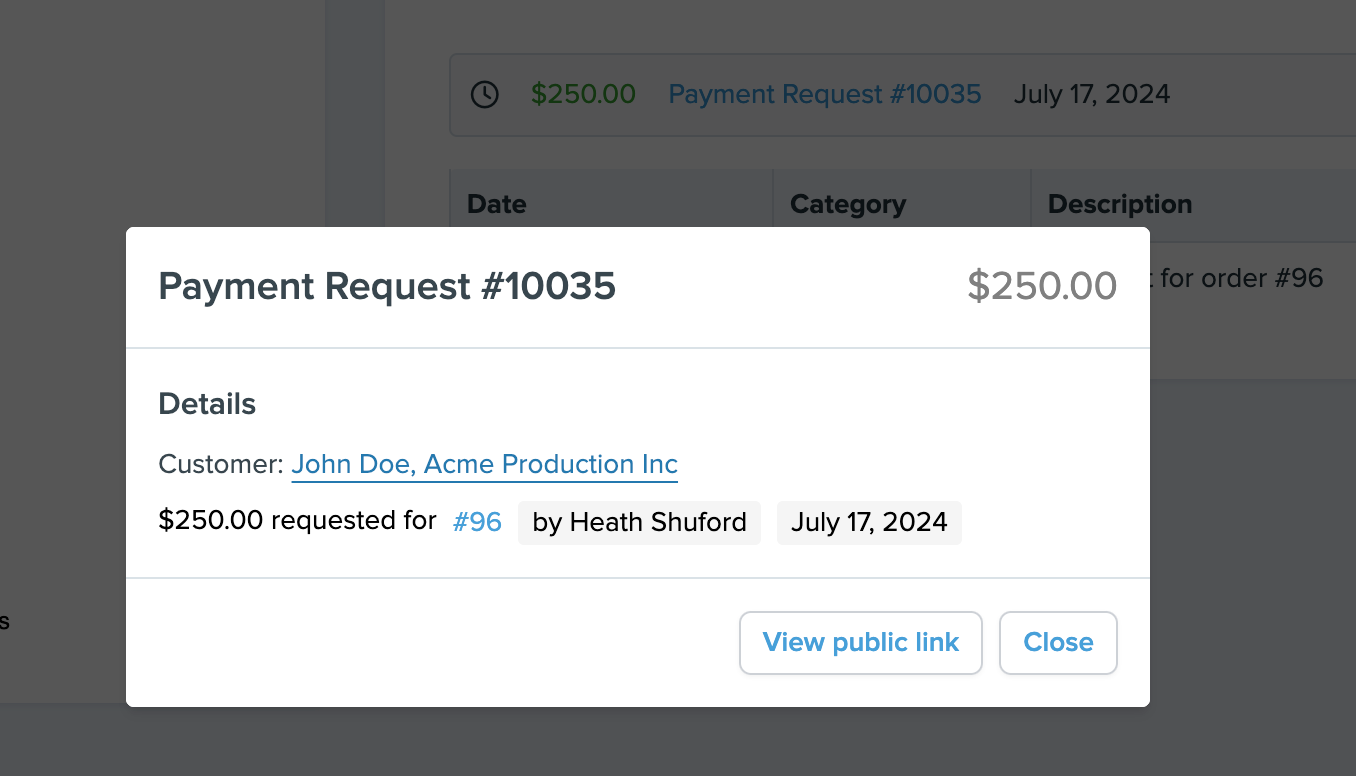Sort by the Description column header

coord(1120,204)
